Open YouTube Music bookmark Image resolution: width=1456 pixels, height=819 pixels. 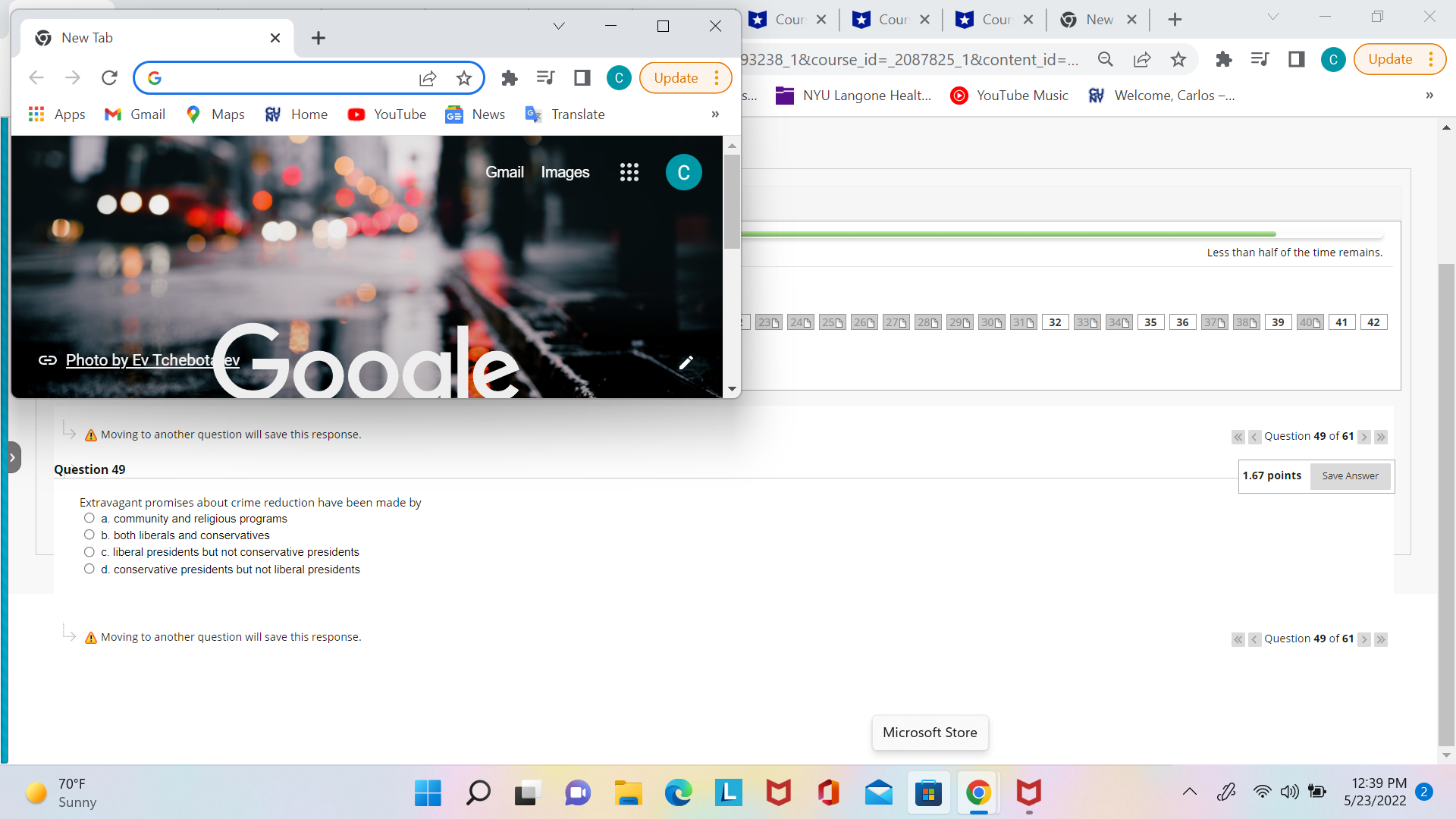pos(1009,96)
